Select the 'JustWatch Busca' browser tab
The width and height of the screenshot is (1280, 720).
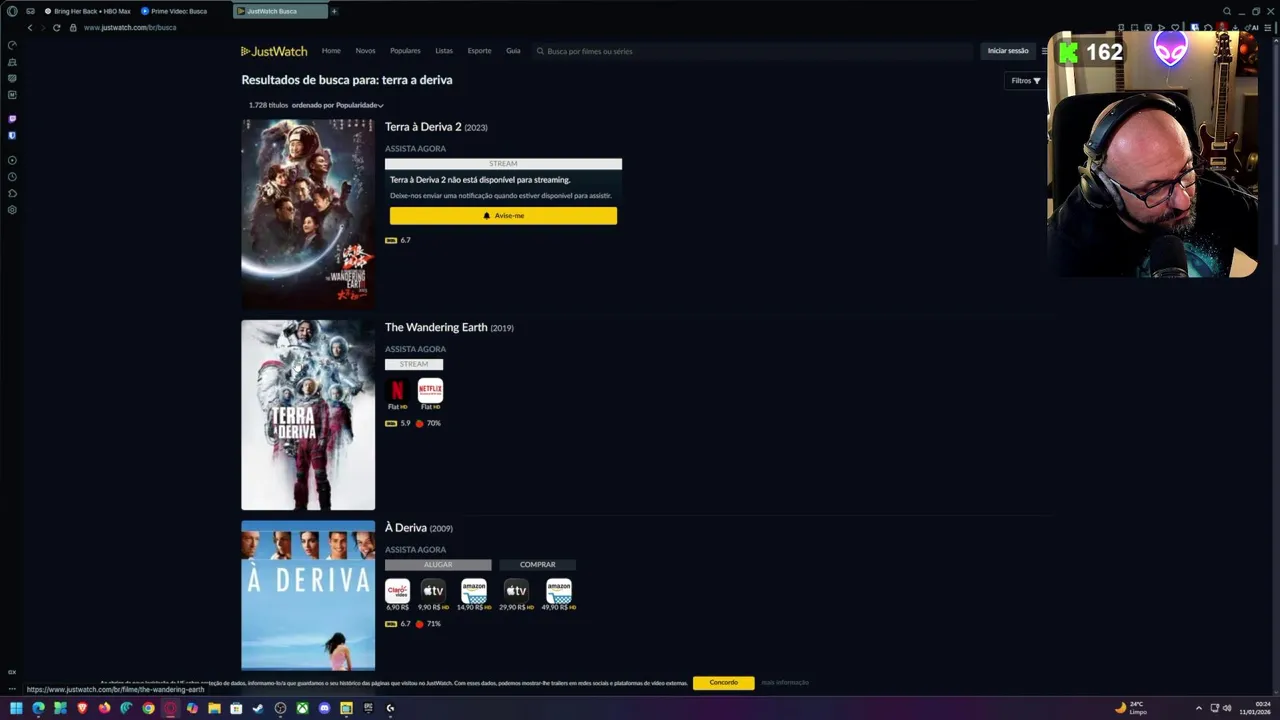tap(280, 11)
